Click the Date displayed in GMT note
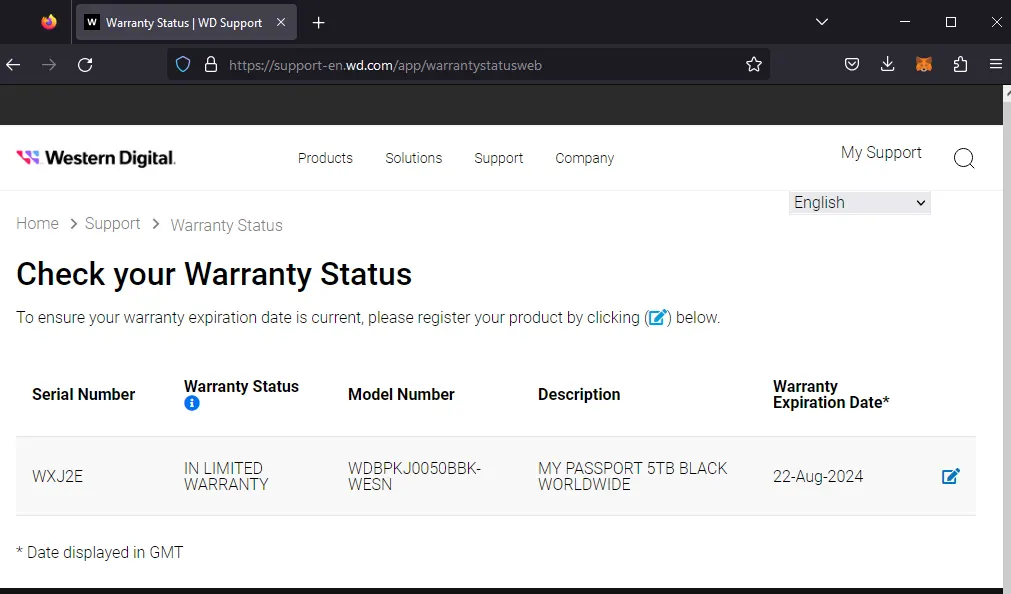 (x=100, y=552)
